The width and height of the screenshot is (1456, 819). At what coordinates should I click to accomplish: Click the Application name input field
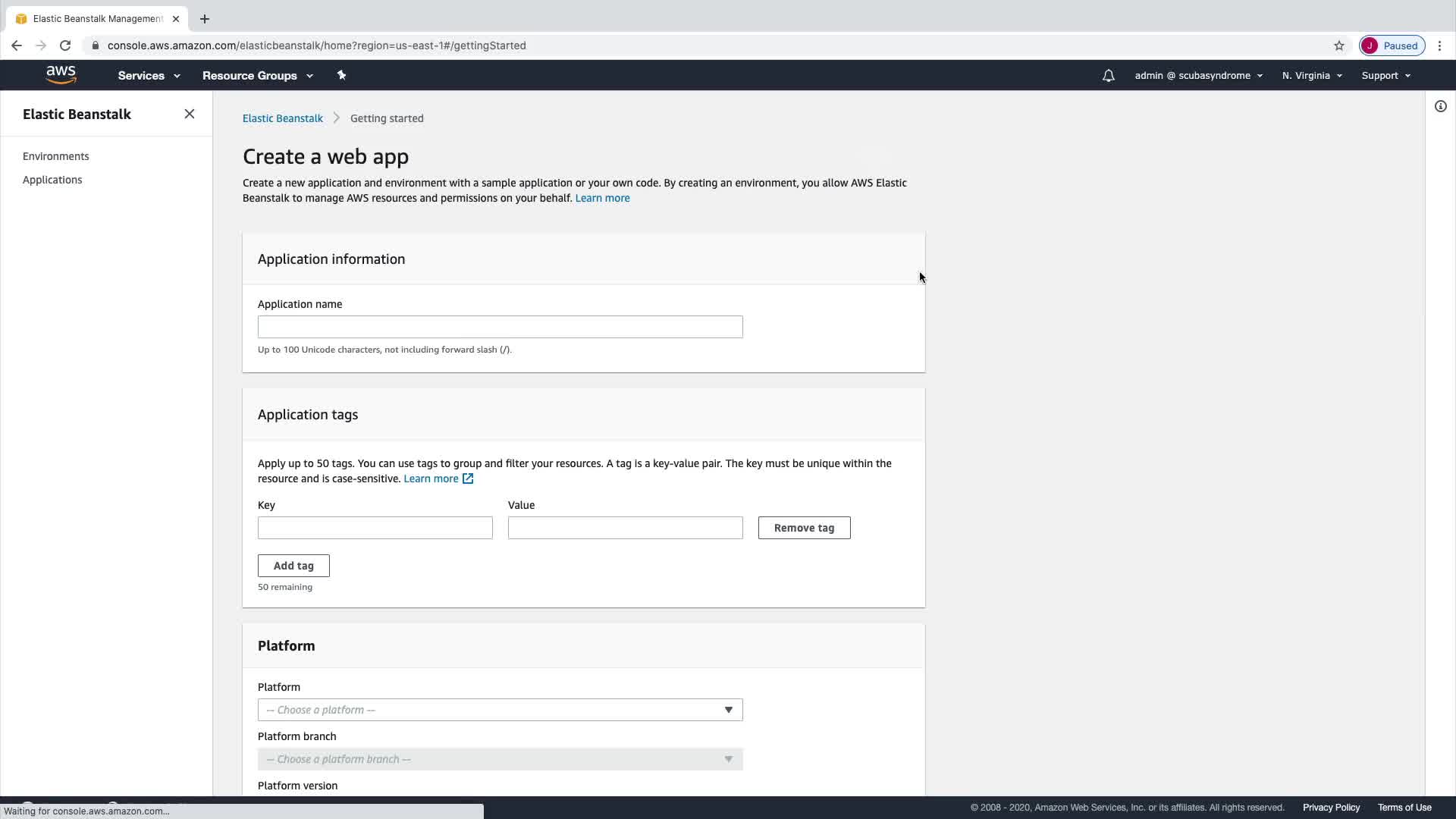[500, 327]
